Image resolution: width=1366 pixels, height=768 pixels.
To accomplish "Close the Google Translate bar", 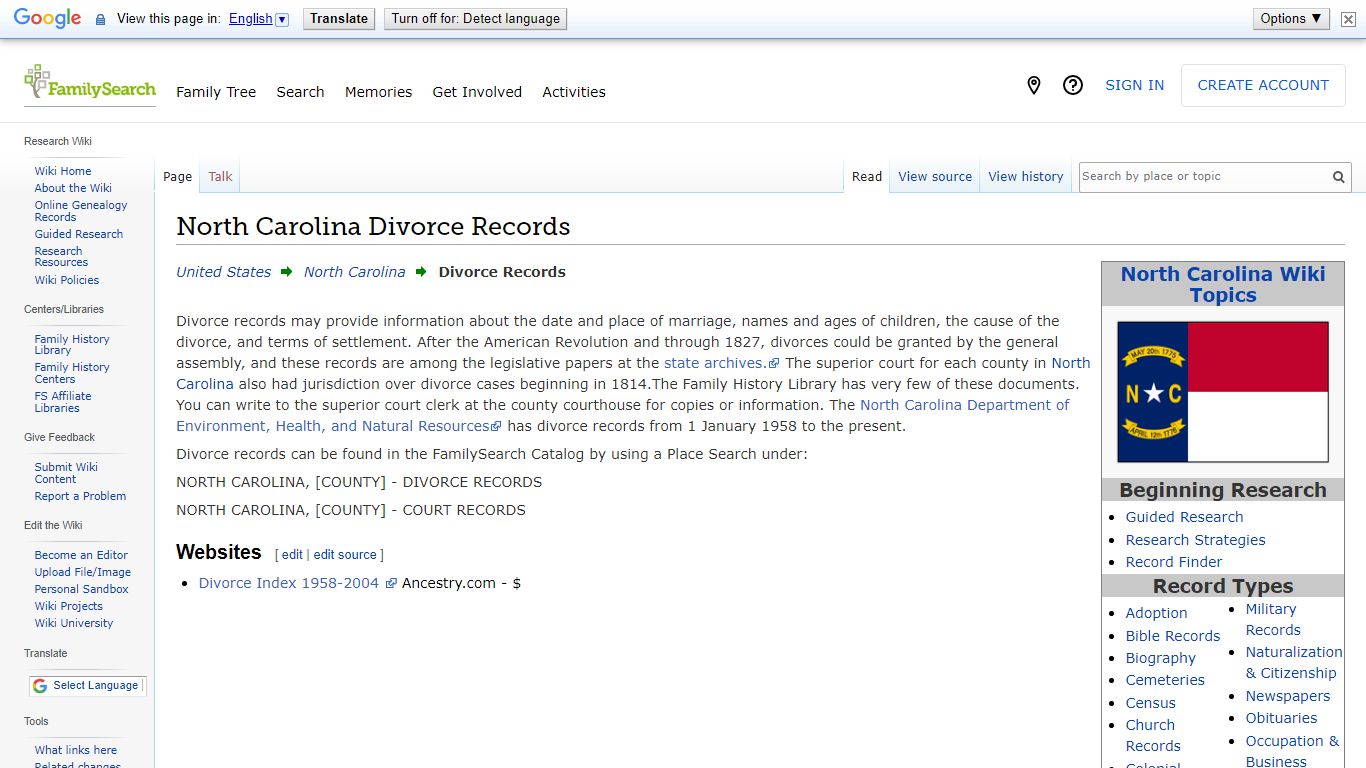I will [1348, 19].
